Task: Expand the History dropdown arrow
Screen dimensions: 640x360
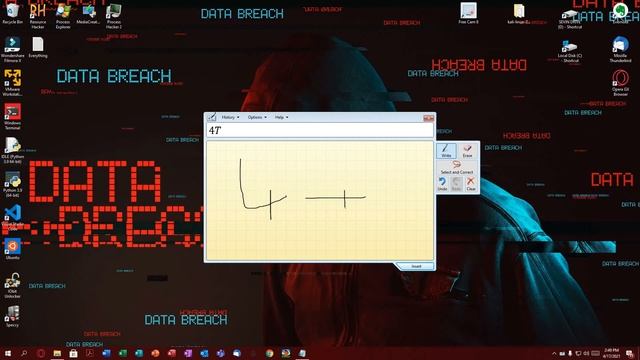Action: (x=238, y=118)
